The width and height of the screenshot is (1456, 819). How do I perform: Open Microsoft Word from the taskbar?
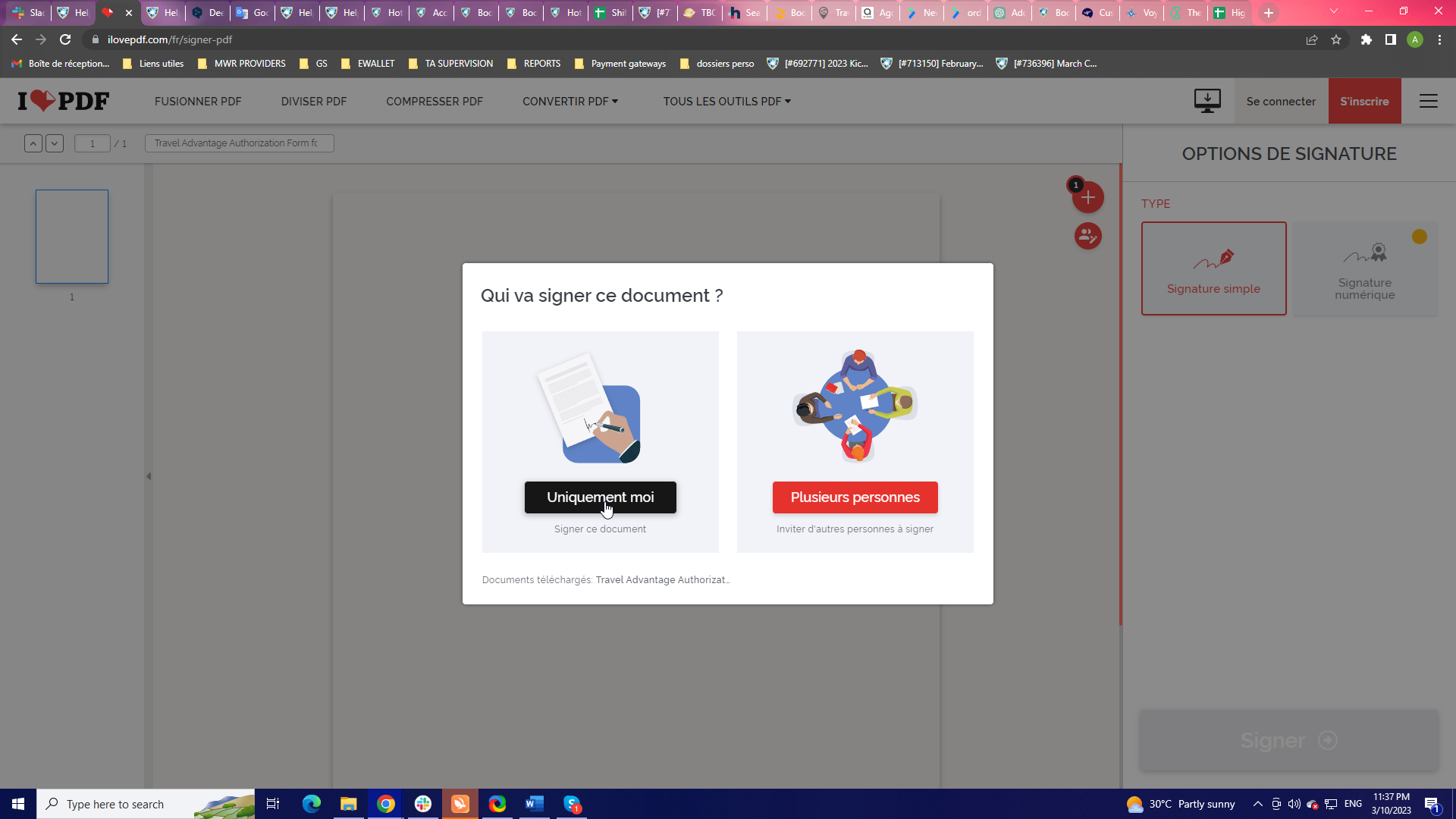tap(535, 804)
